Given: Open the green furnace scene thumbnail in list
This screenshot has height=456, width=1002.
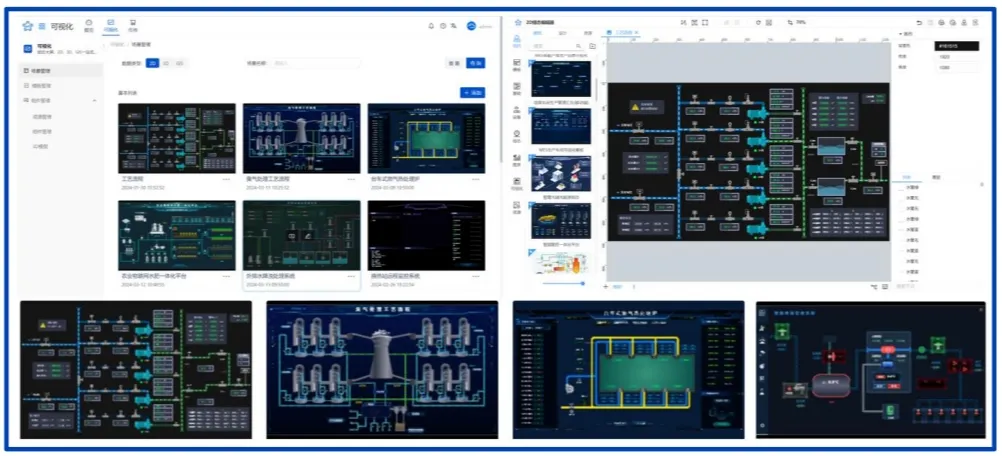Looking at the screenshot, I should [x=426, y=138].
